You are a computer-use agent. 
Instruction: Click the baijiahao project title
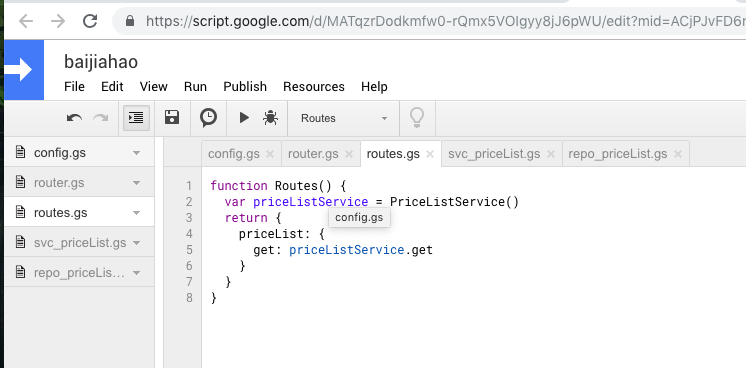pyautogui.click(x=101, y=62)
